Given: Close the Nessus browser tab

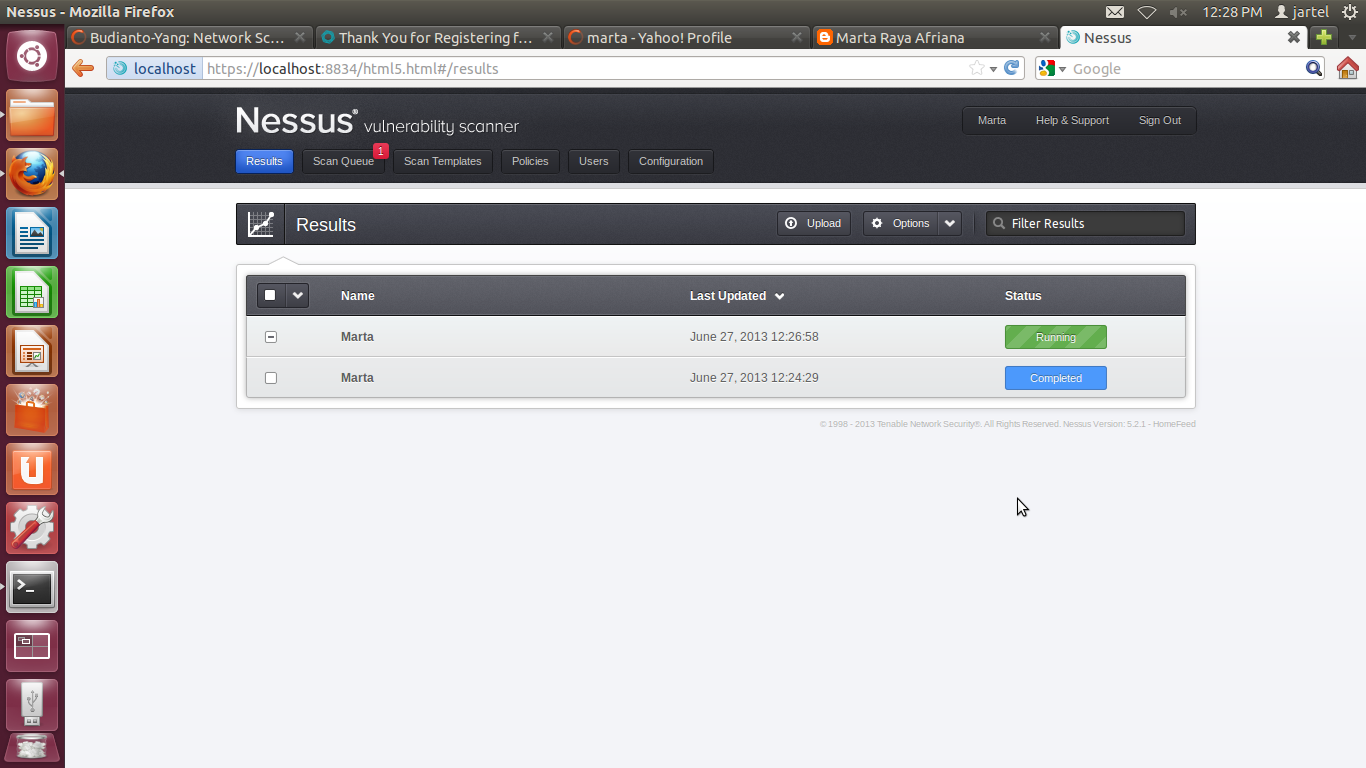Looking at the screenshot, I should pyautogui.click(x=1294, y=37).
